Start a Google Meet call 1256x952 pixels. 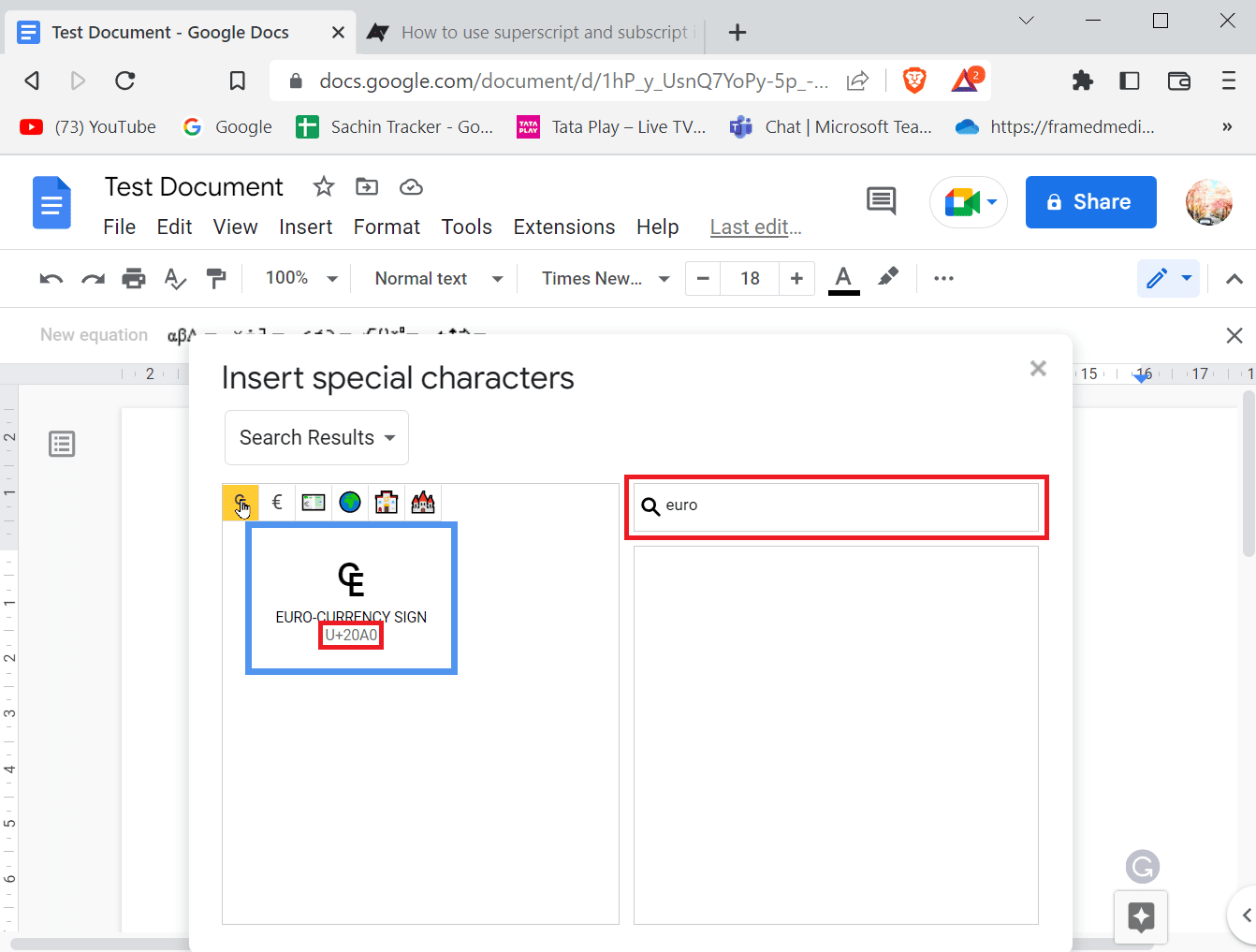[x=969, y=202]
